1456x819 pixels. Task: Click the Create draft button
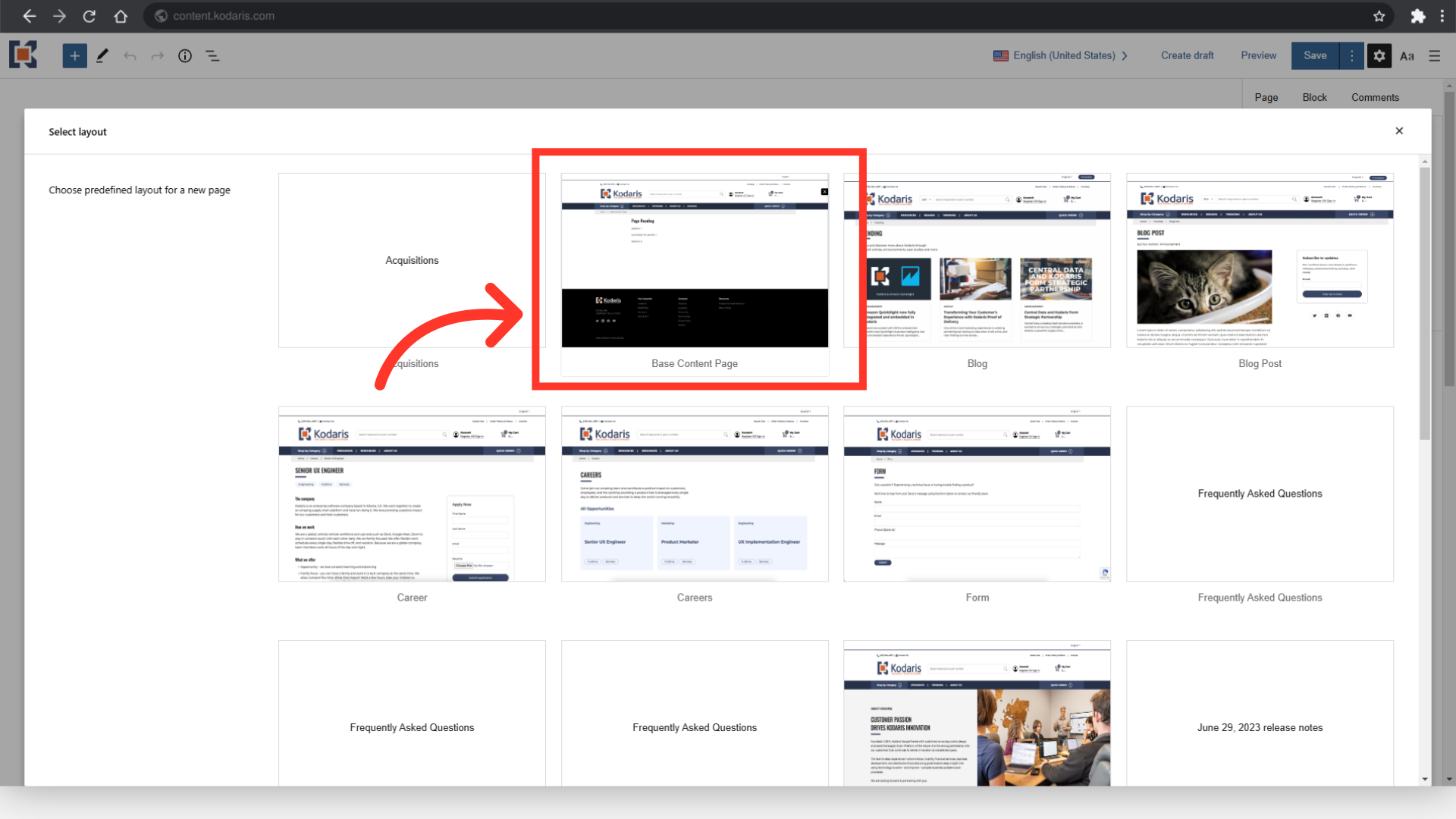click(1187, 55)
